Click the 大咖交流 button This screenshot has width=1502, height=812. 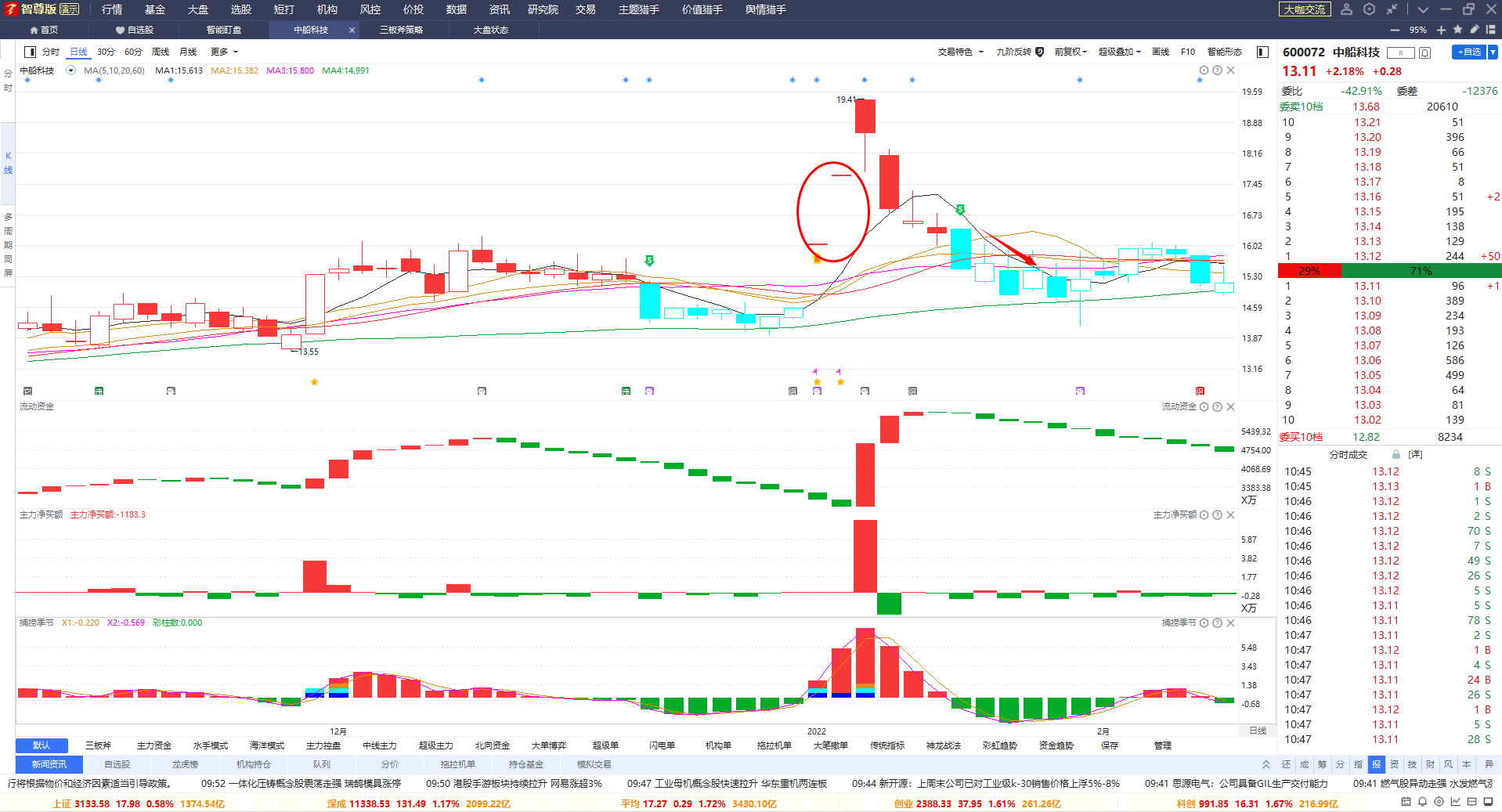tap(1305, 9)
